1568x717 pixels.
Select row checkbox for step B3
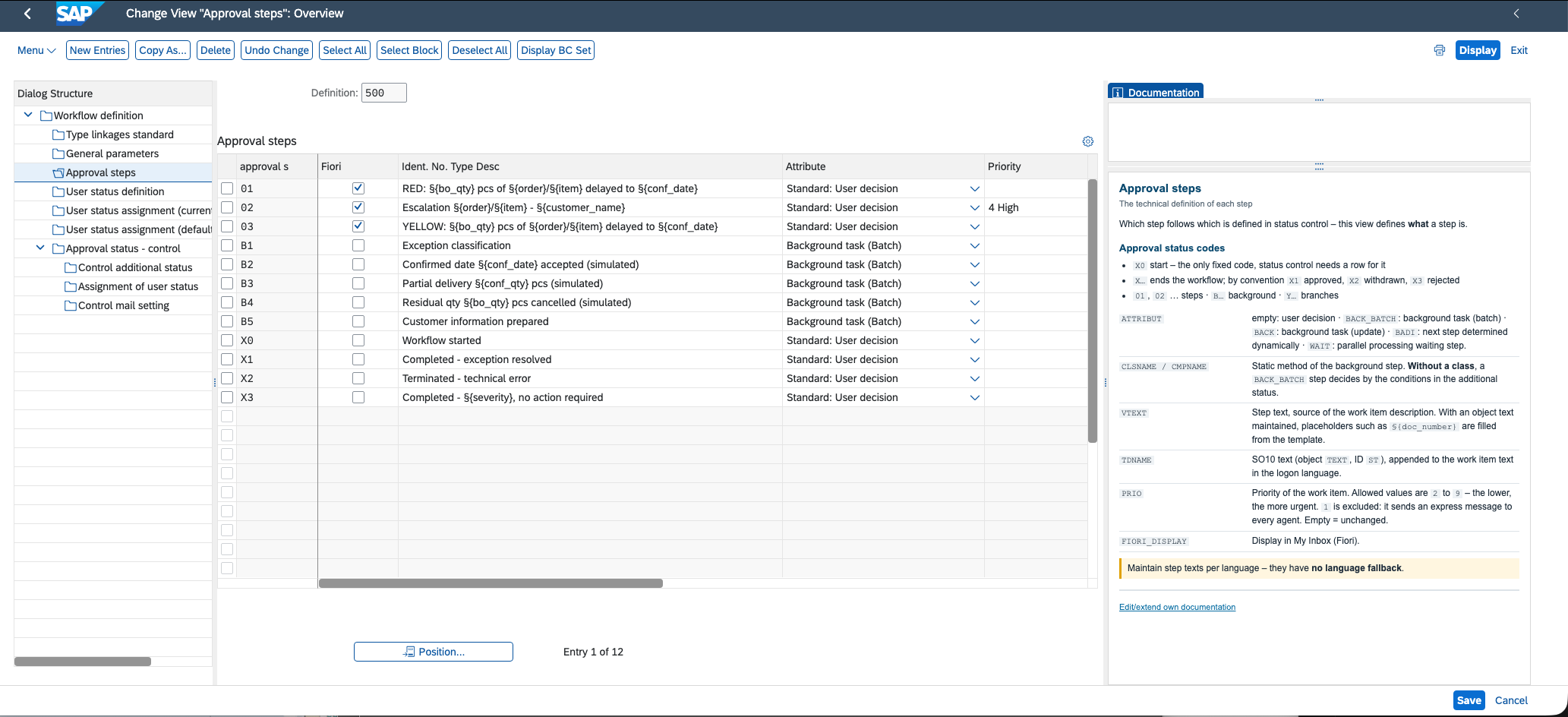point(227,283)
